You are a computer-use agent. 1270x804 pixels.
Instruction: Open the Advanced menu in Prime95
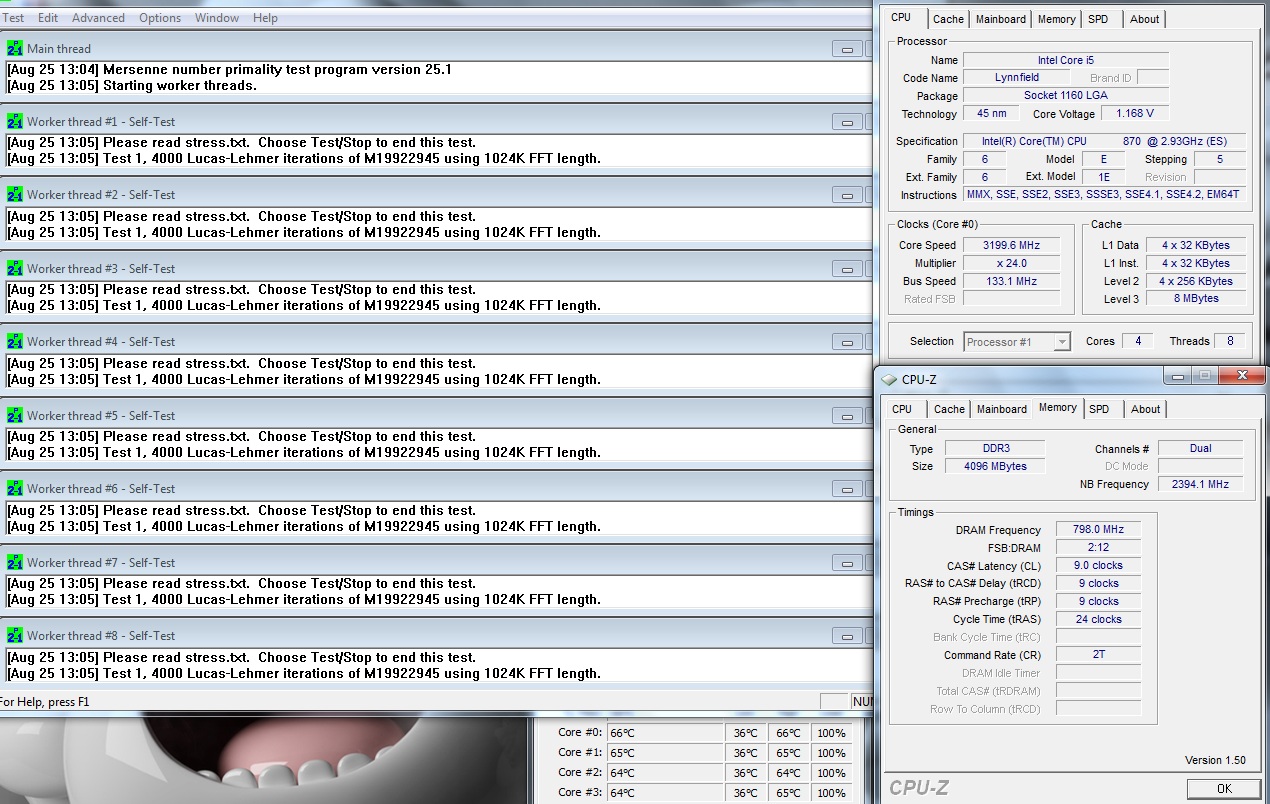(x=99, y=18)
